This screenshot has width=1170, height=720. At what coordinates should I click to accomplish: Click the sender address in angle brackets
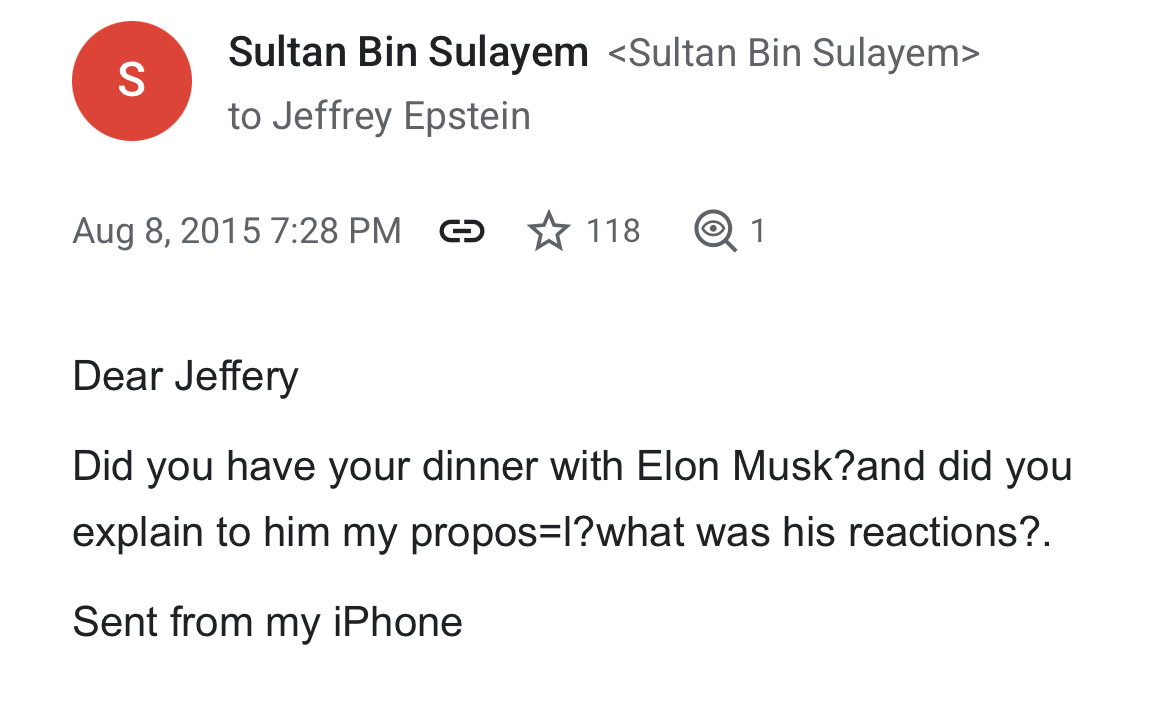point(794,52)
